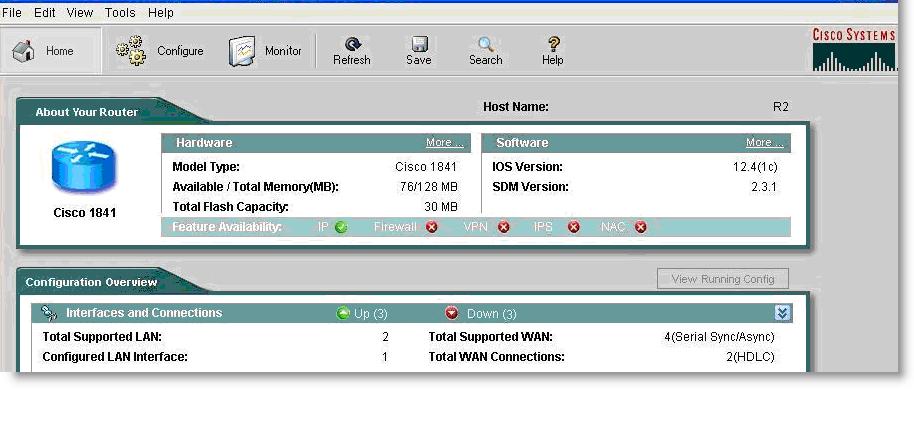Click the Down (3) interfaces count
The height and width of the screenshot is (432, 914).
point(491,314)
